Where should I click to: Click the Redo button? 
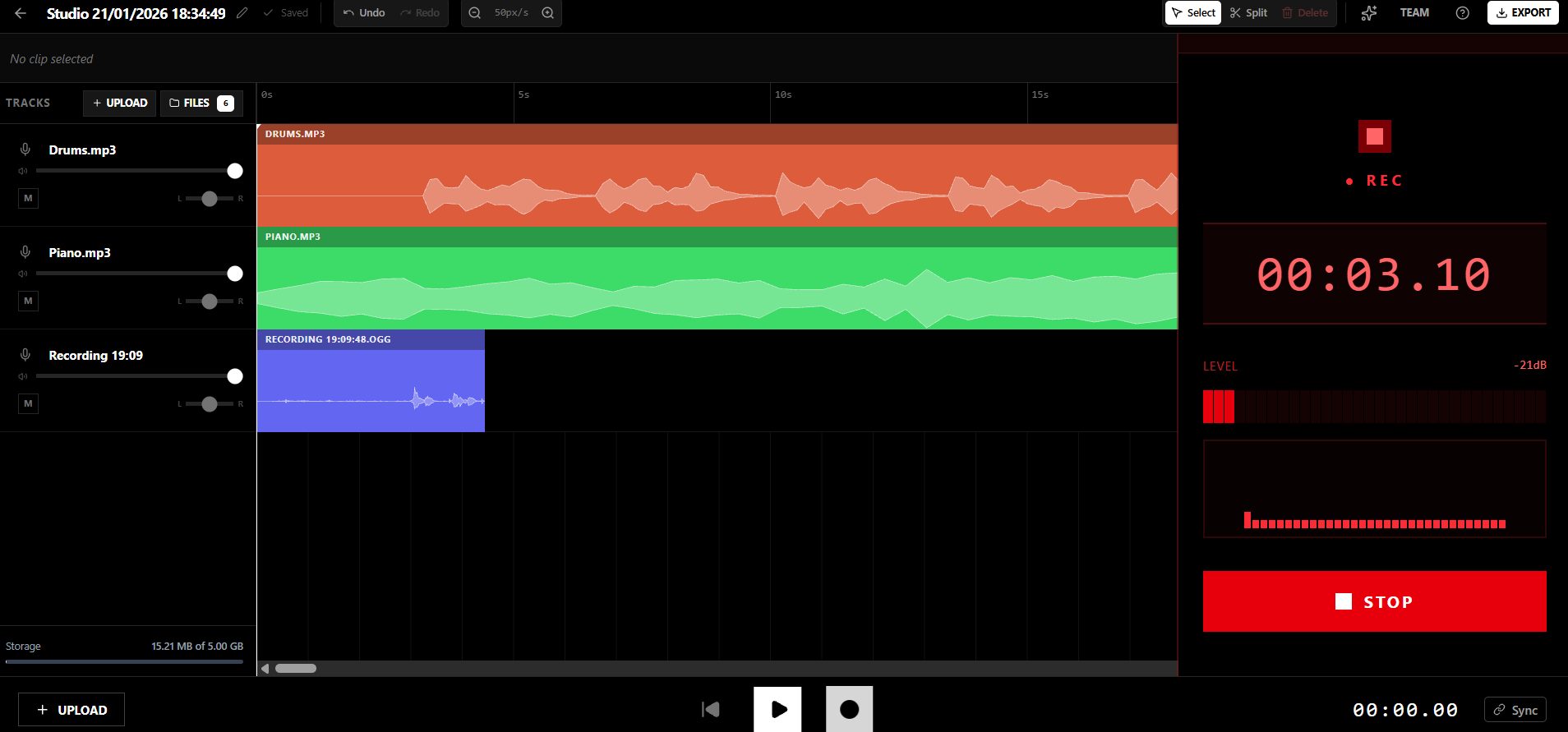tap(420, 13)
